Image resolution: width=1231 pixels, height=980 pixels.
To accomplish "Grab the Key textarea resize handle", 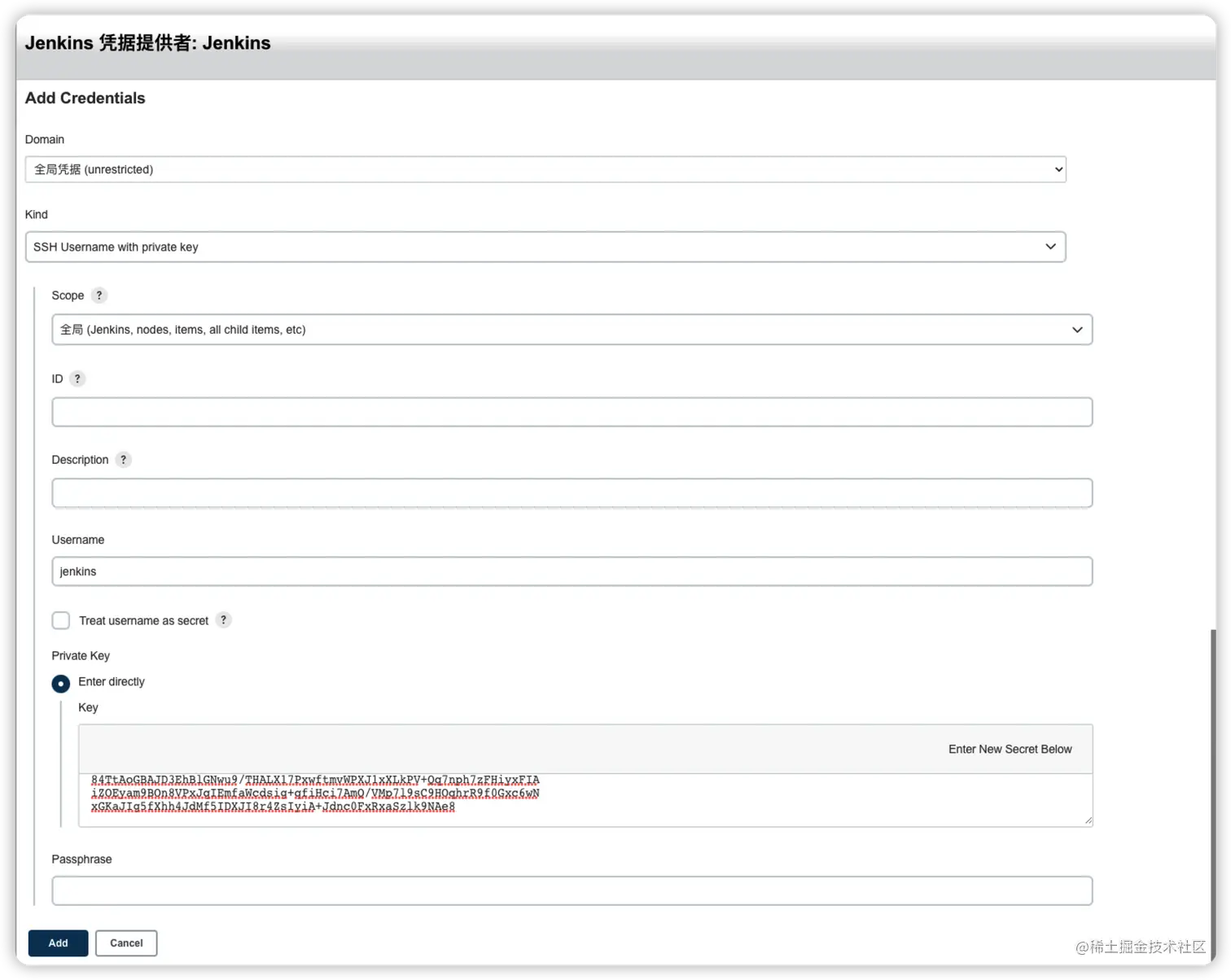I will point(1088,821).
